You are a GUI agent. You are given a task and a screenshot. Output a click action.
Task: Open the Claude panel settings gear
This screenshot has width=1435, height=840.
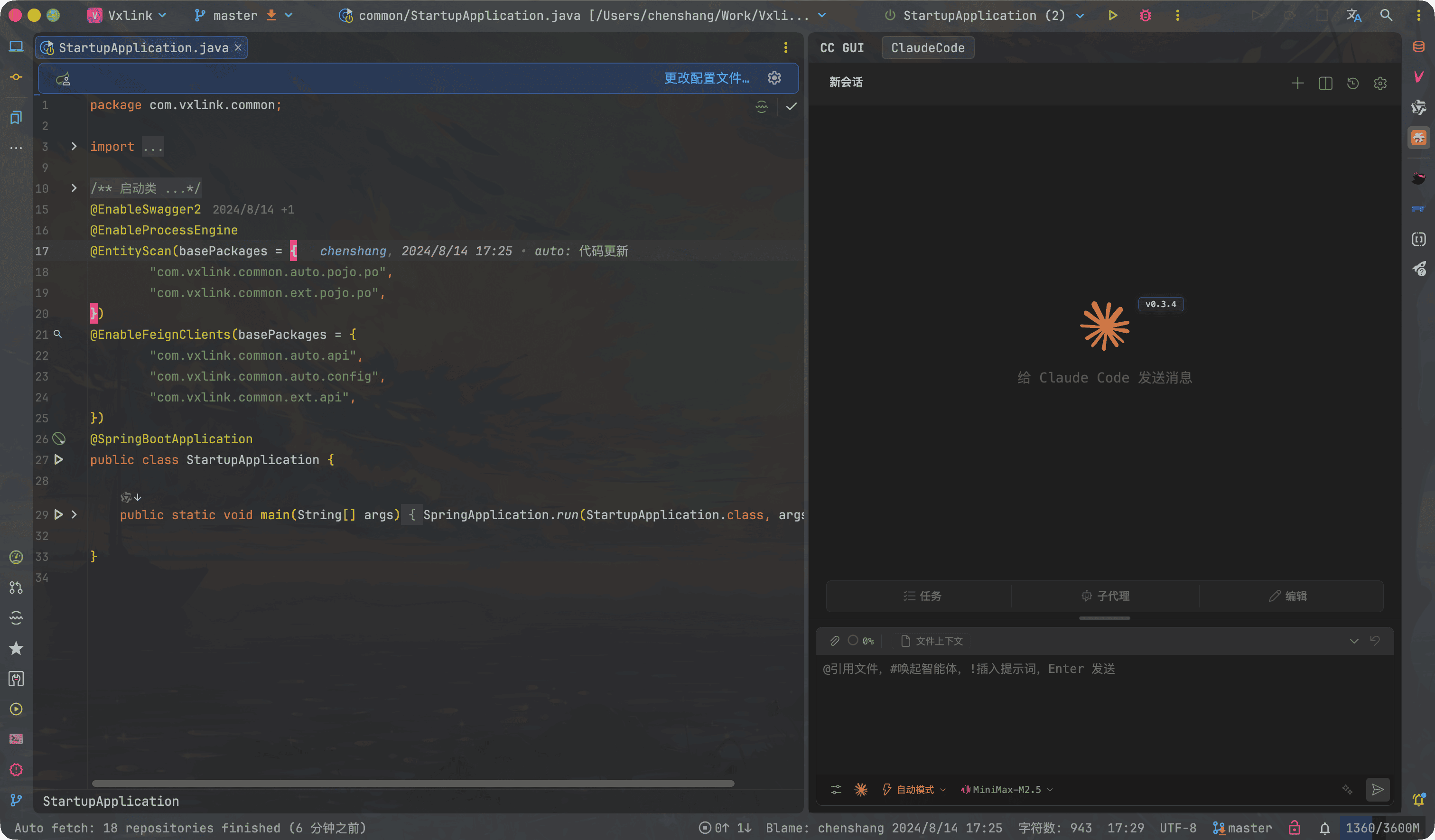pos(1380,83)
